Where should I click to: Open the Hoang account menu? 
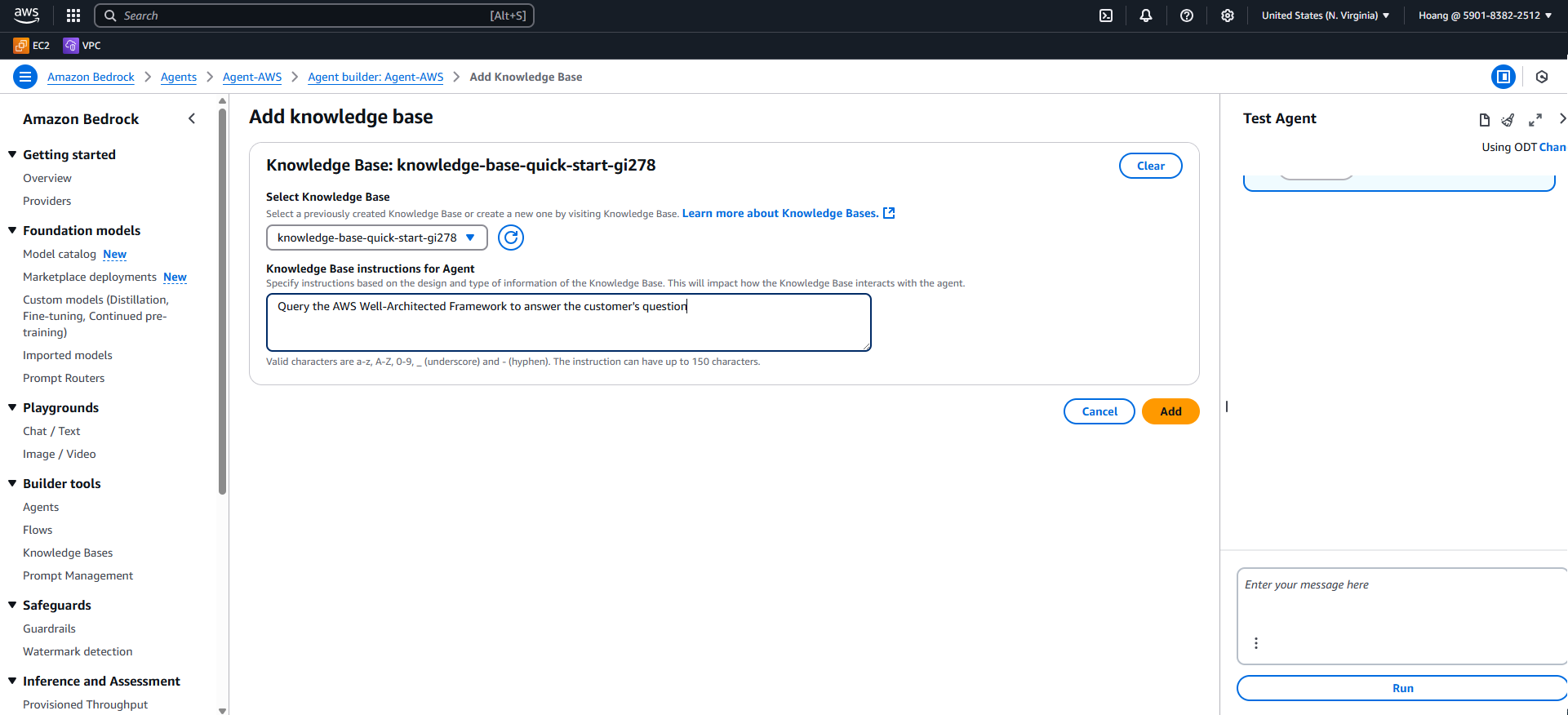click(x=1485, y=16)
